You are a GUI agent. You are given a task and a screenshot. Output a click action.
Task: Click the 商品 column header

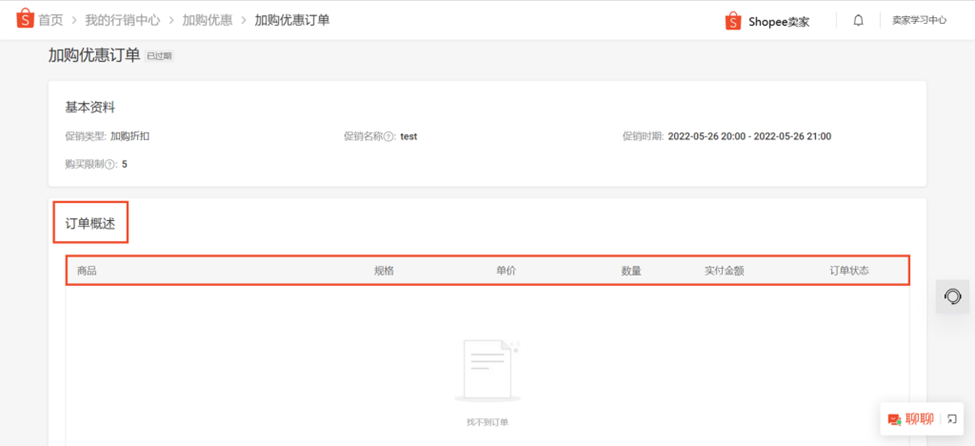[x=87, y=271]
